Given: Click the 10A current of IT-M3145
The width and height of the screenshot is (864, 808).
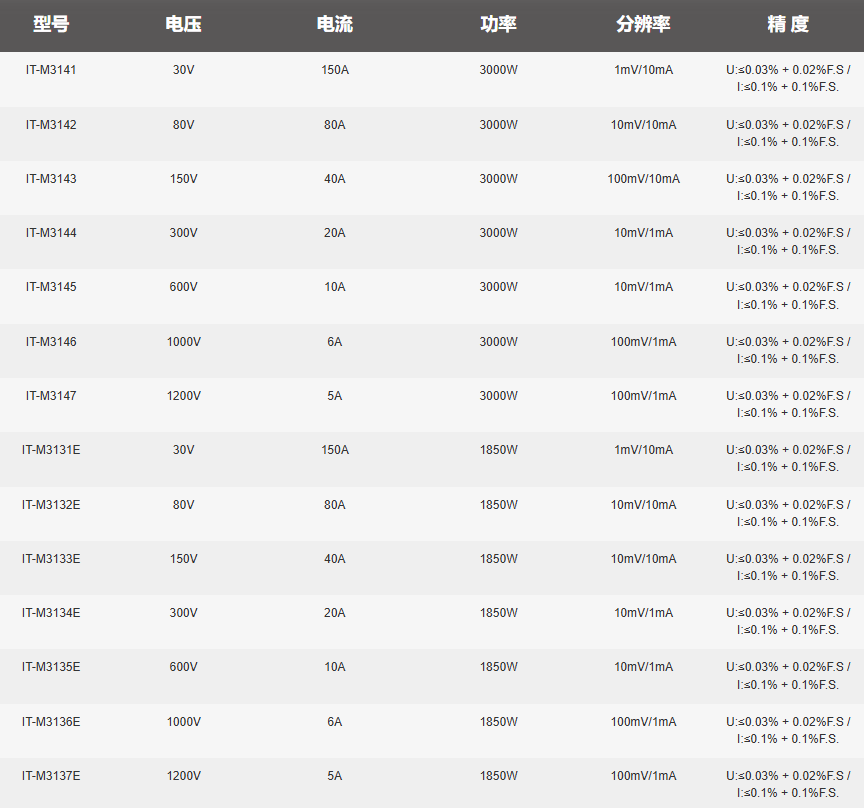Looking at the screenshot, I should [335, 287].
